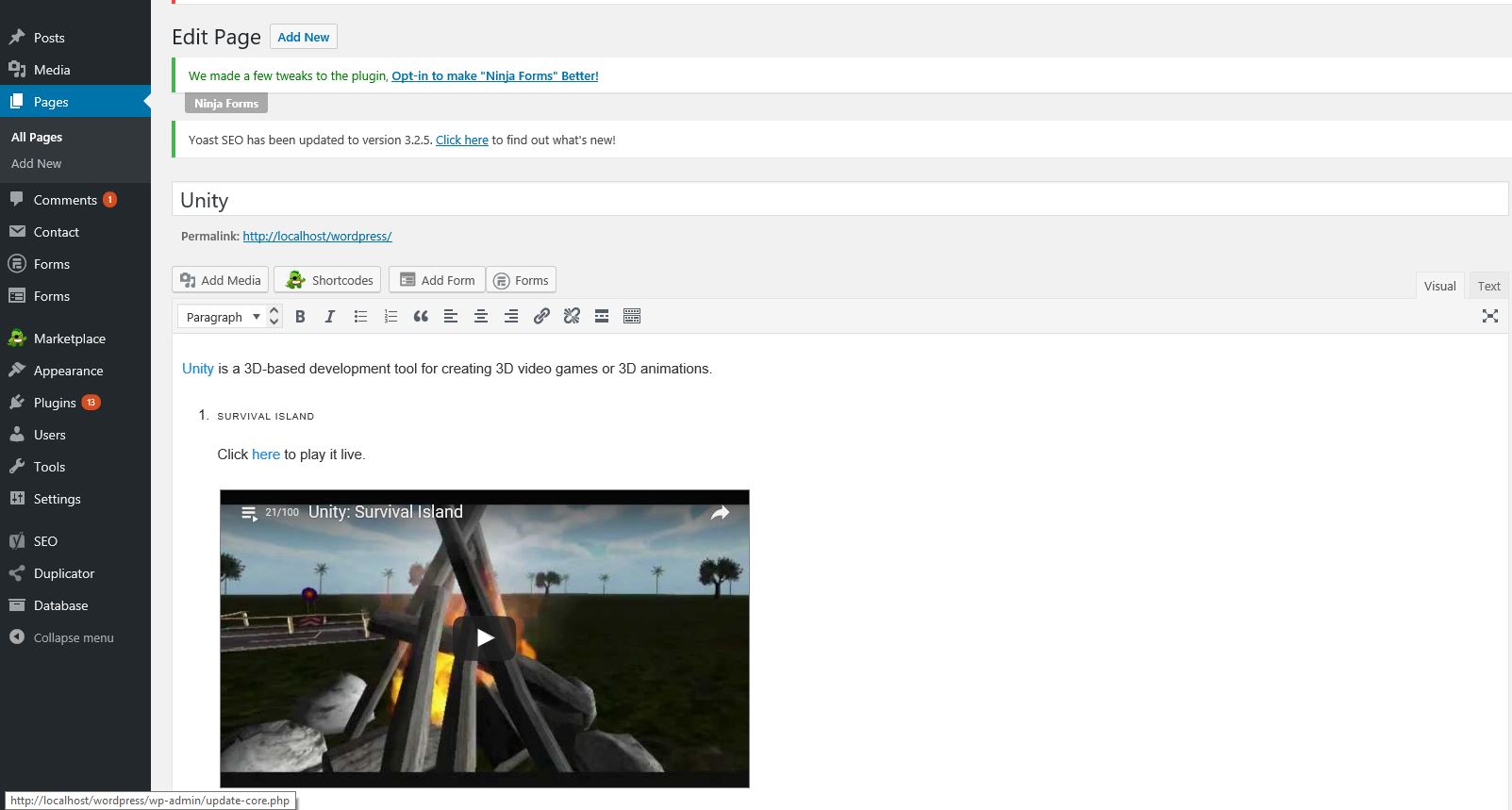The height and width of the screenshot is (810, 1512).
Task: Switch to the Text editor tab
Action: 1488,286
